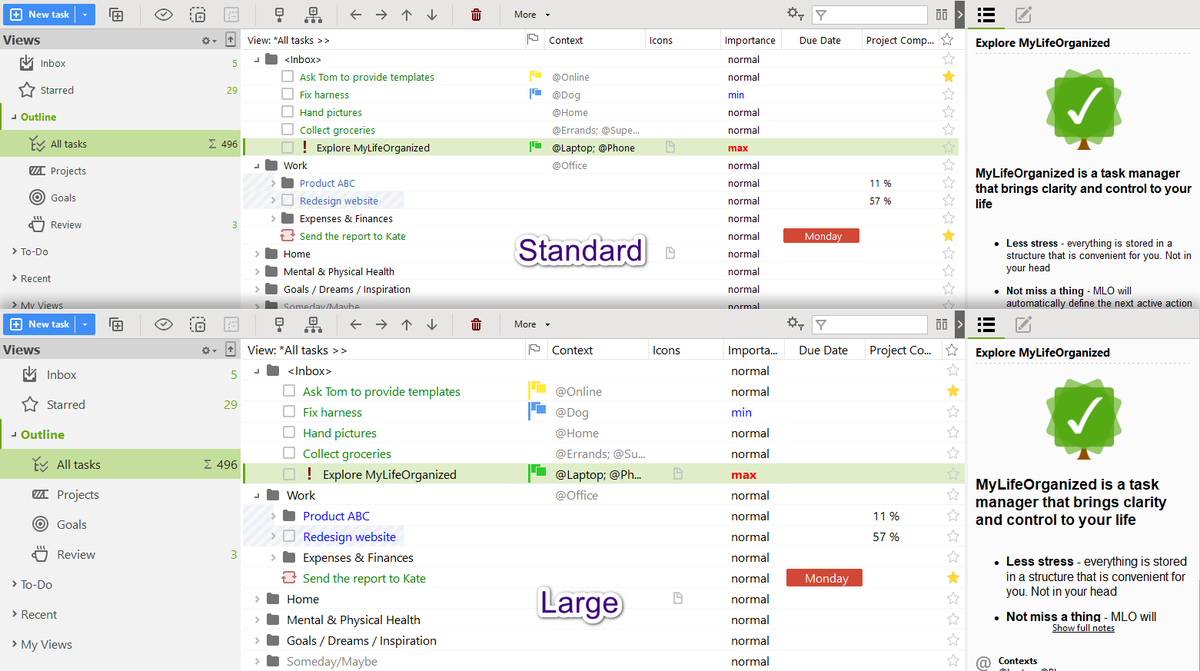Collapse the Work folder in Large outline

point(257,495)
